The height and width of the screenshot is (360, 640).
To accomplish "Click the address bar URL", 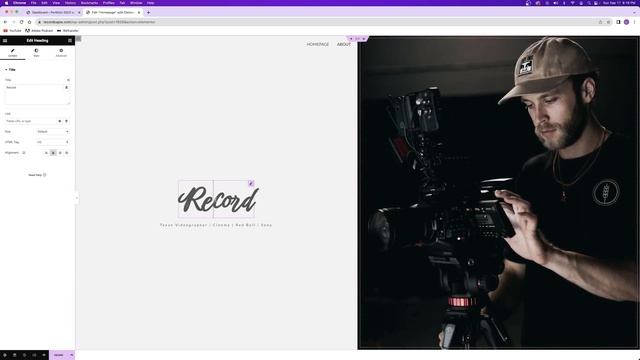I will [x=99, y=22].
